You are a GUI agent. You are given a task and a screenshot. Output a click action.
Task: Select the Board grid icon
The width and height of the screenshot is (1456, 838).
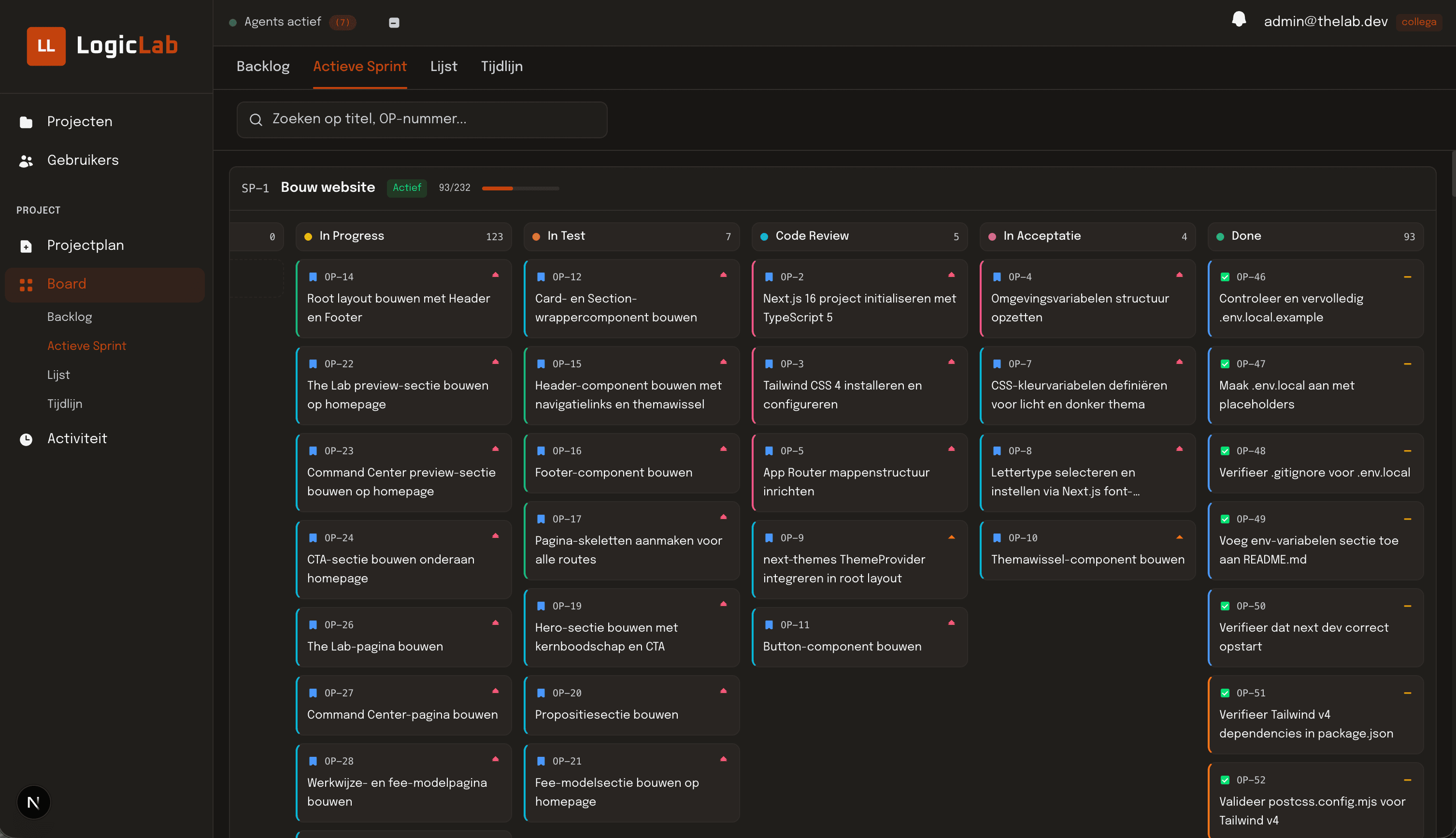(26, 284)
